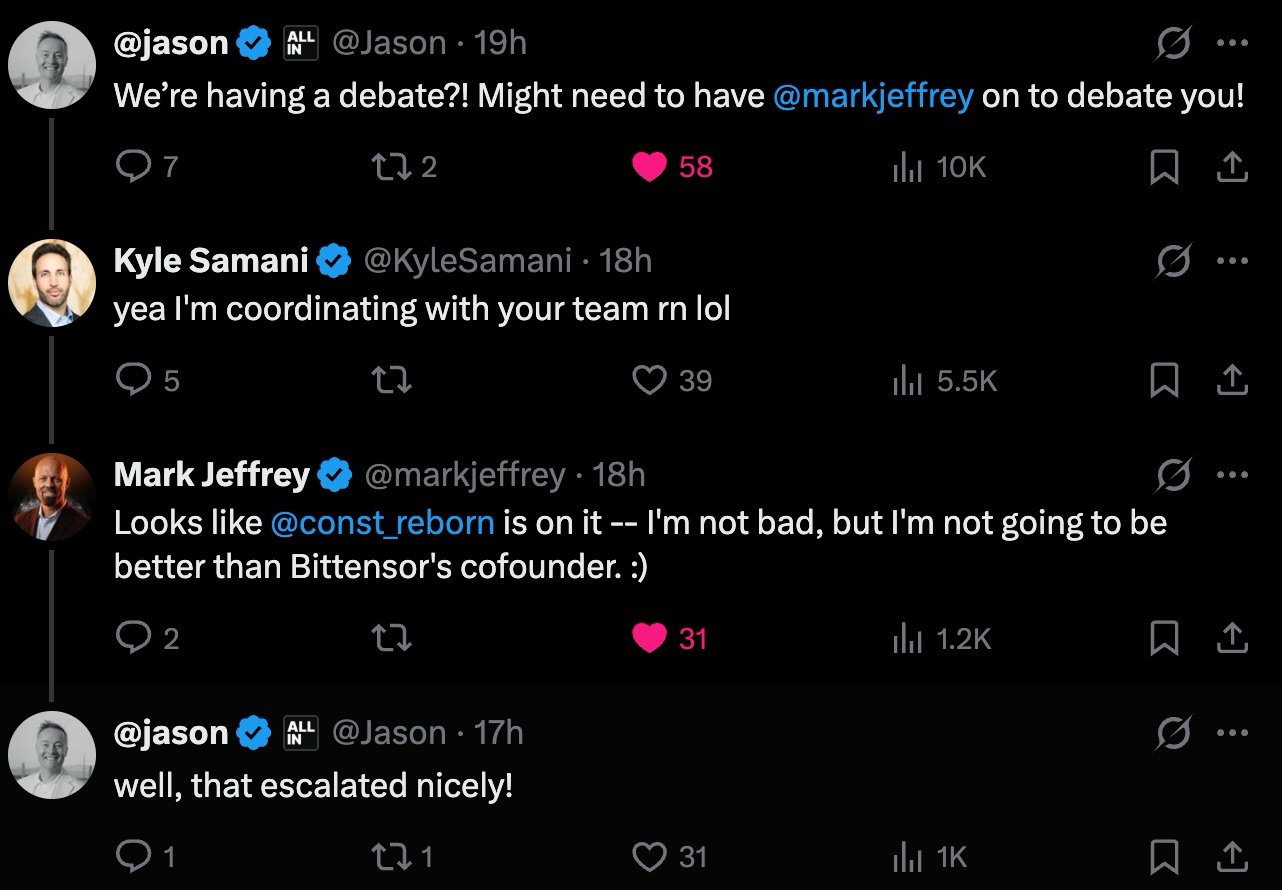Open more options menu on Mark Jeffrey's tweet

[x=1232, y=475]
